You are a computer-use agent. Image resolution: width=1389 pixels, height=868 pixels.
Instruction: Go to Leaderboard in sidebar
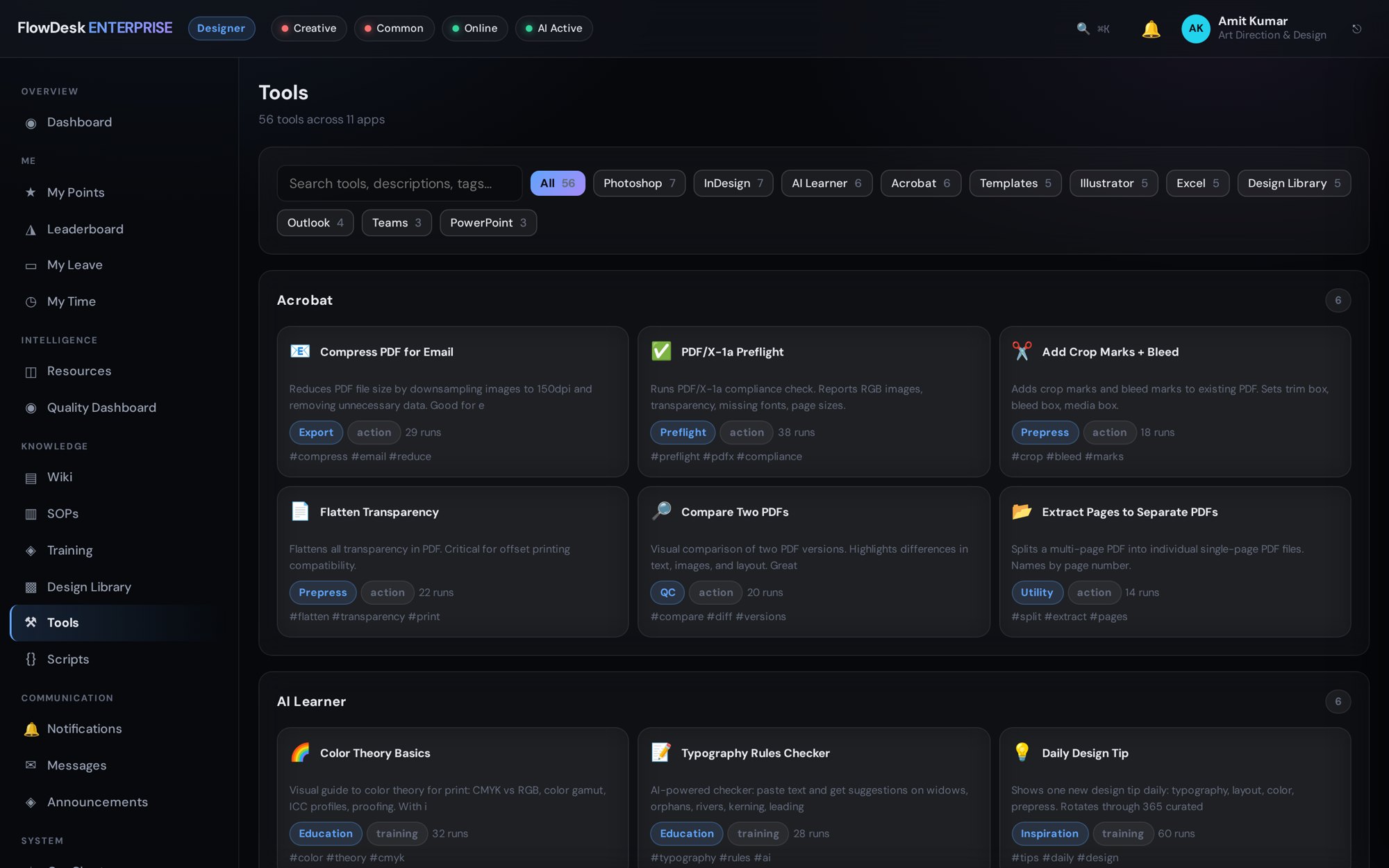click(119, 229)
